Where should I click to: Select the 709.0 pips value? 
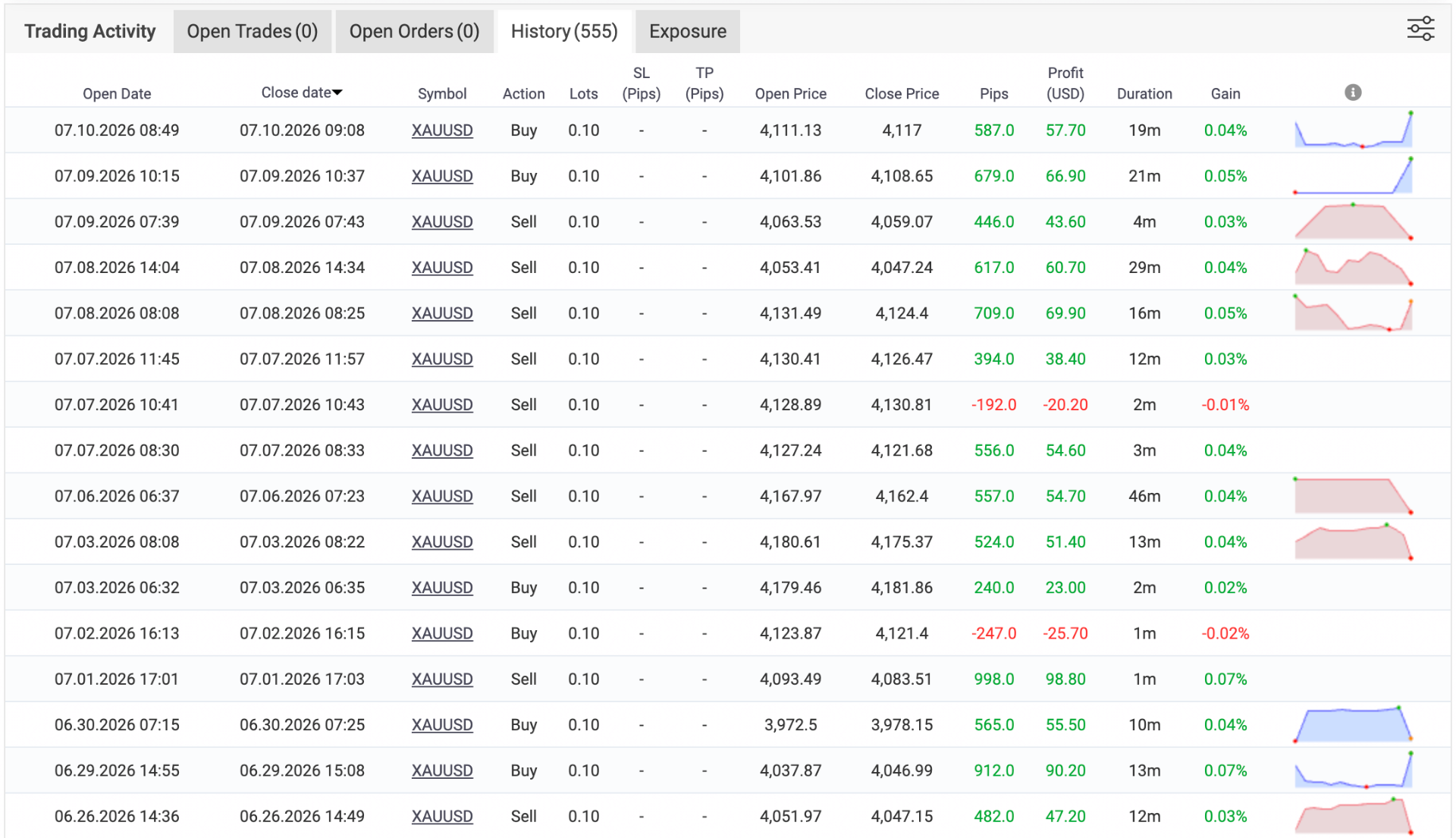(994, 313)
